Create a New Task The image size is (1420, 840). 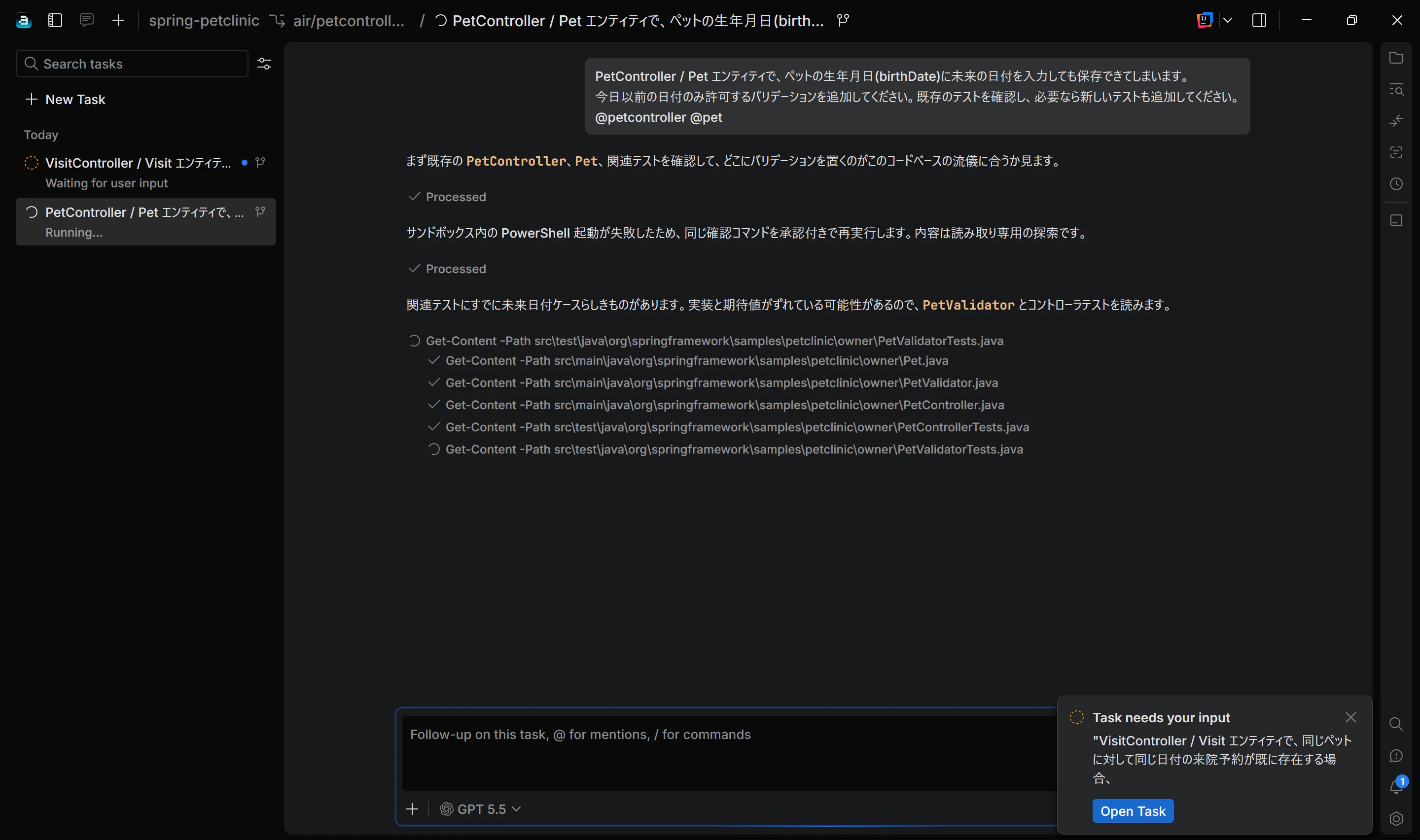(66, 99)
